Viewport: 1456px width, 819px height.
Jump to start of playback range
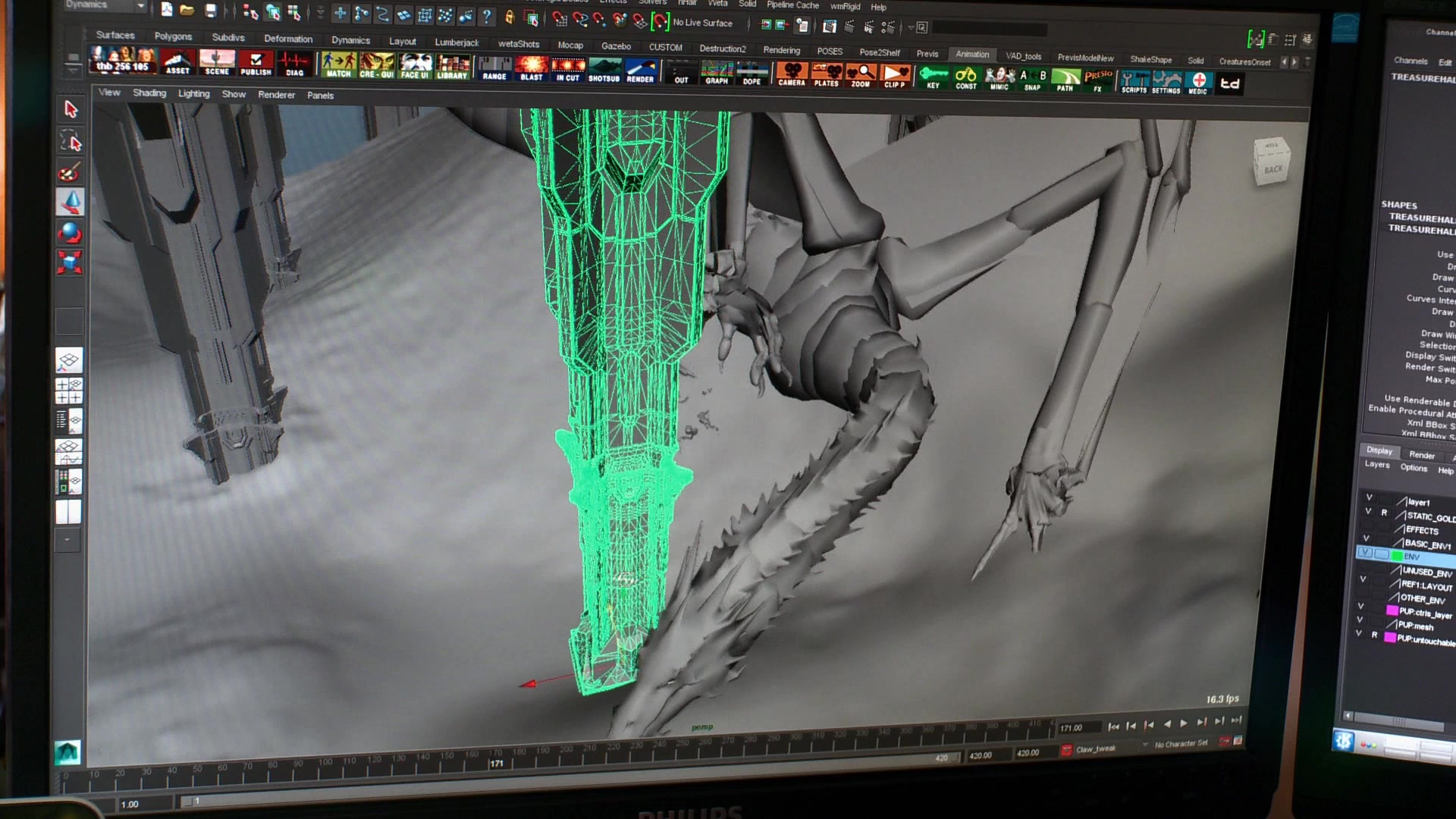(1113, 726)
